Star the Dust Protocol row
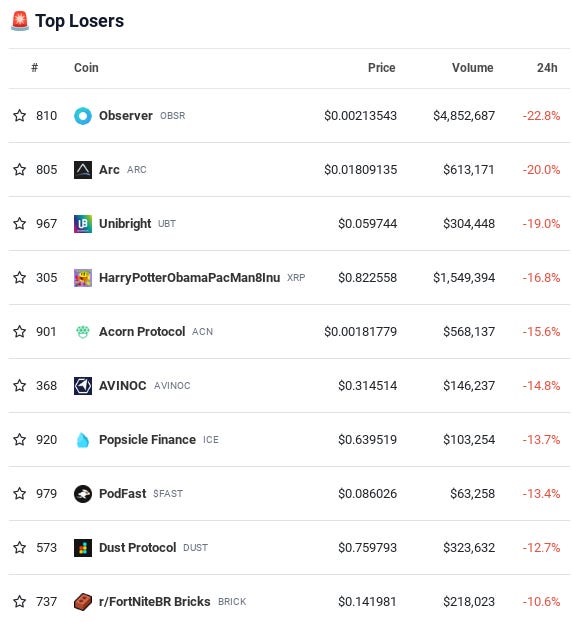572x622 pixels. point(19,547)
